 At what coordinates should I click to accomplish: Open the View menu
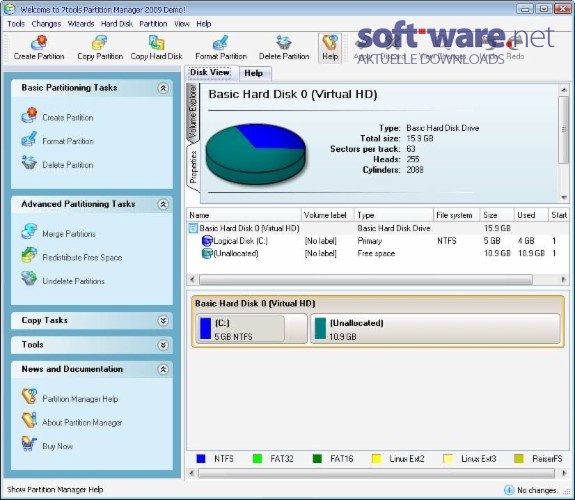coord(182,24)
